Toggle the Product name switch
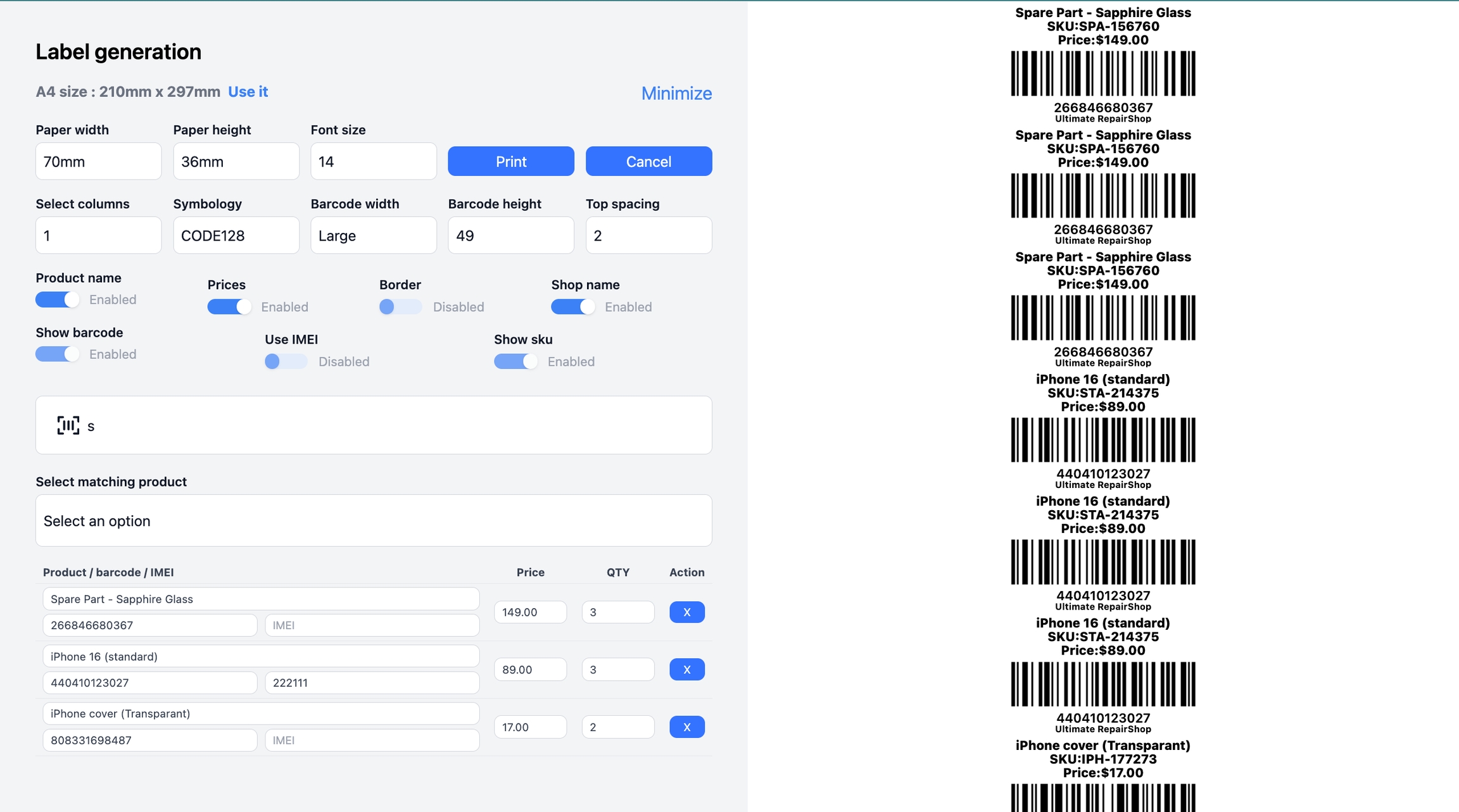This screenshot has height=812, width=1459. (x=58, y=299)
